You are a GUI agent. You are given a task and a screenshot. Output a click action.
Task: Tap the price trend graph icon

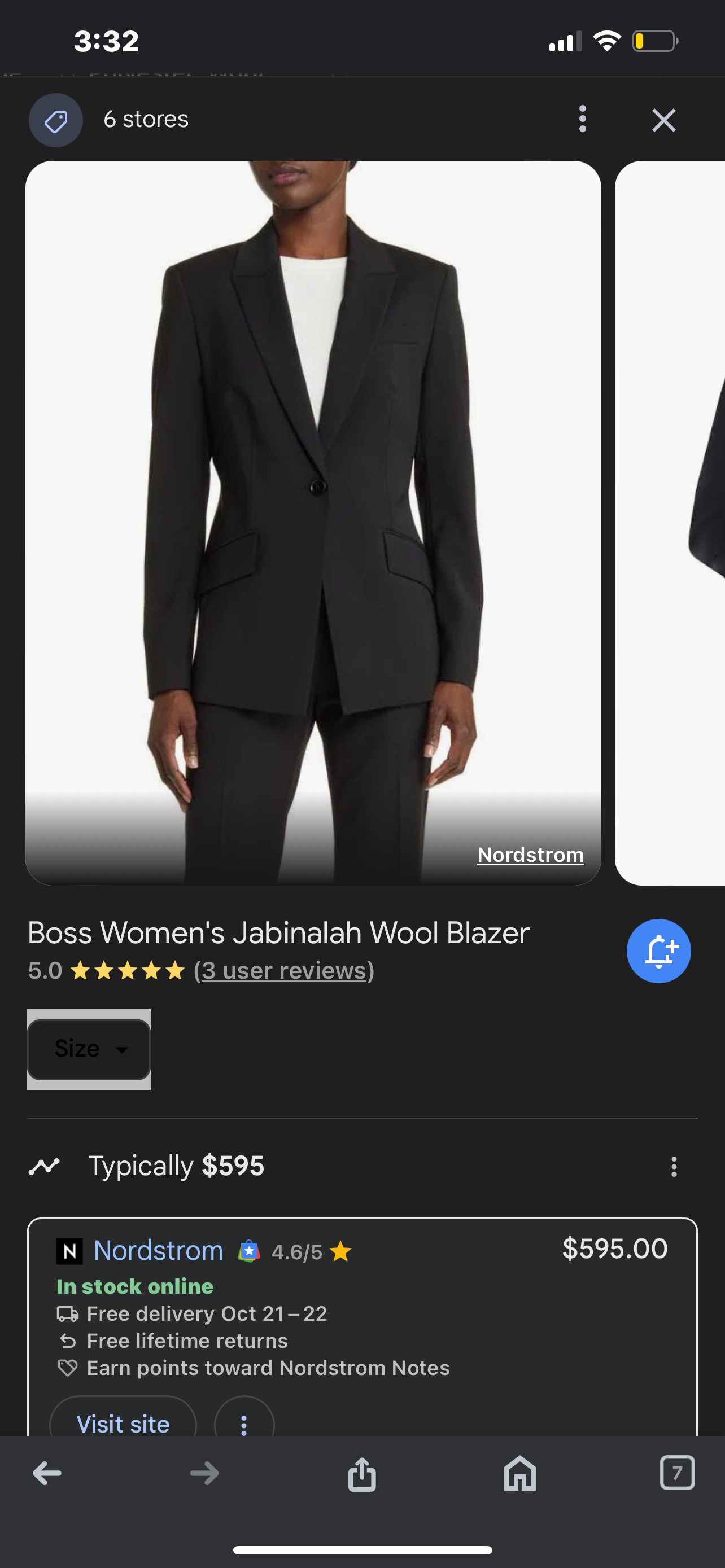coord(44,1166)
